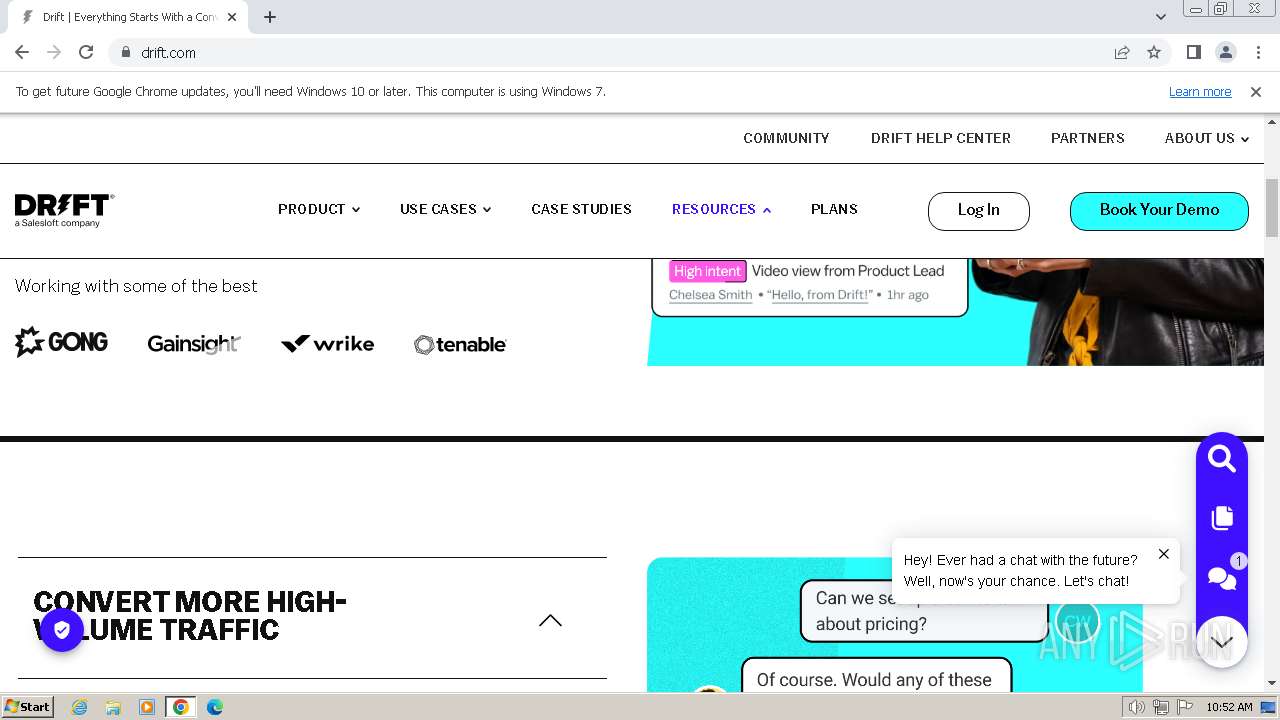Open the Case Studies page
Viewport: 1280px width, 720px height.
[x=581, y=209]
